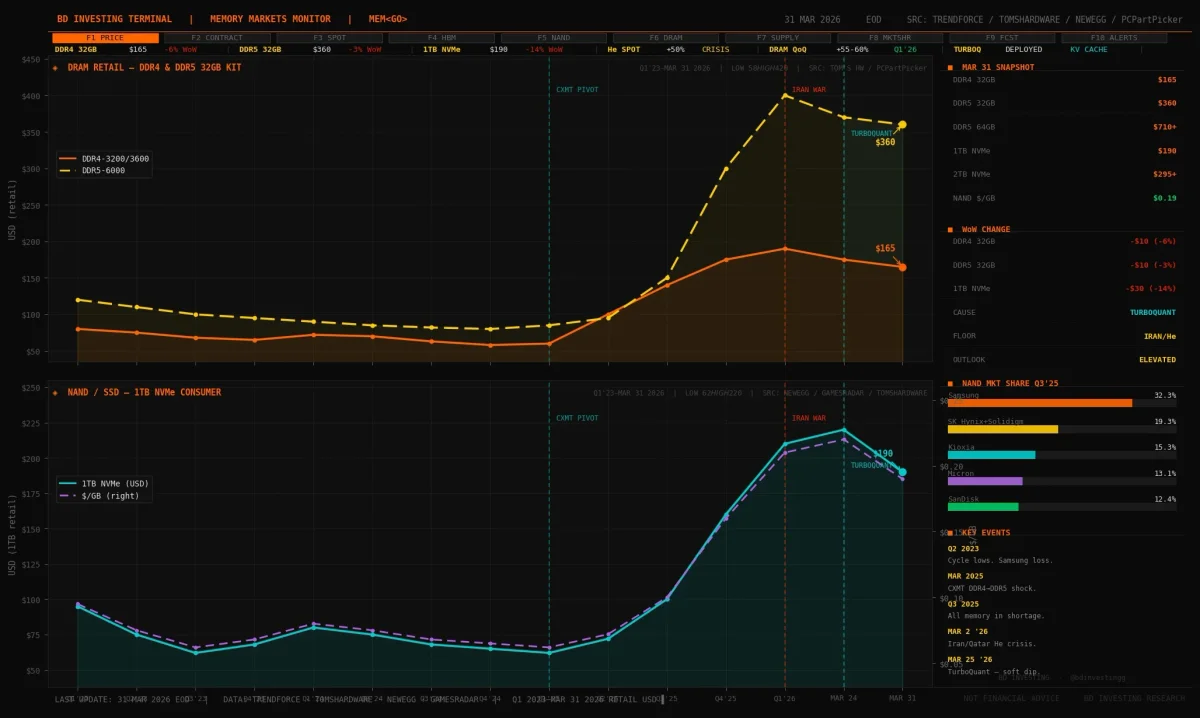The height and width of the screenshot is (718, 1200).
Task: Toggle the DDR4-3200/3600 legend series
Action: 103,158
